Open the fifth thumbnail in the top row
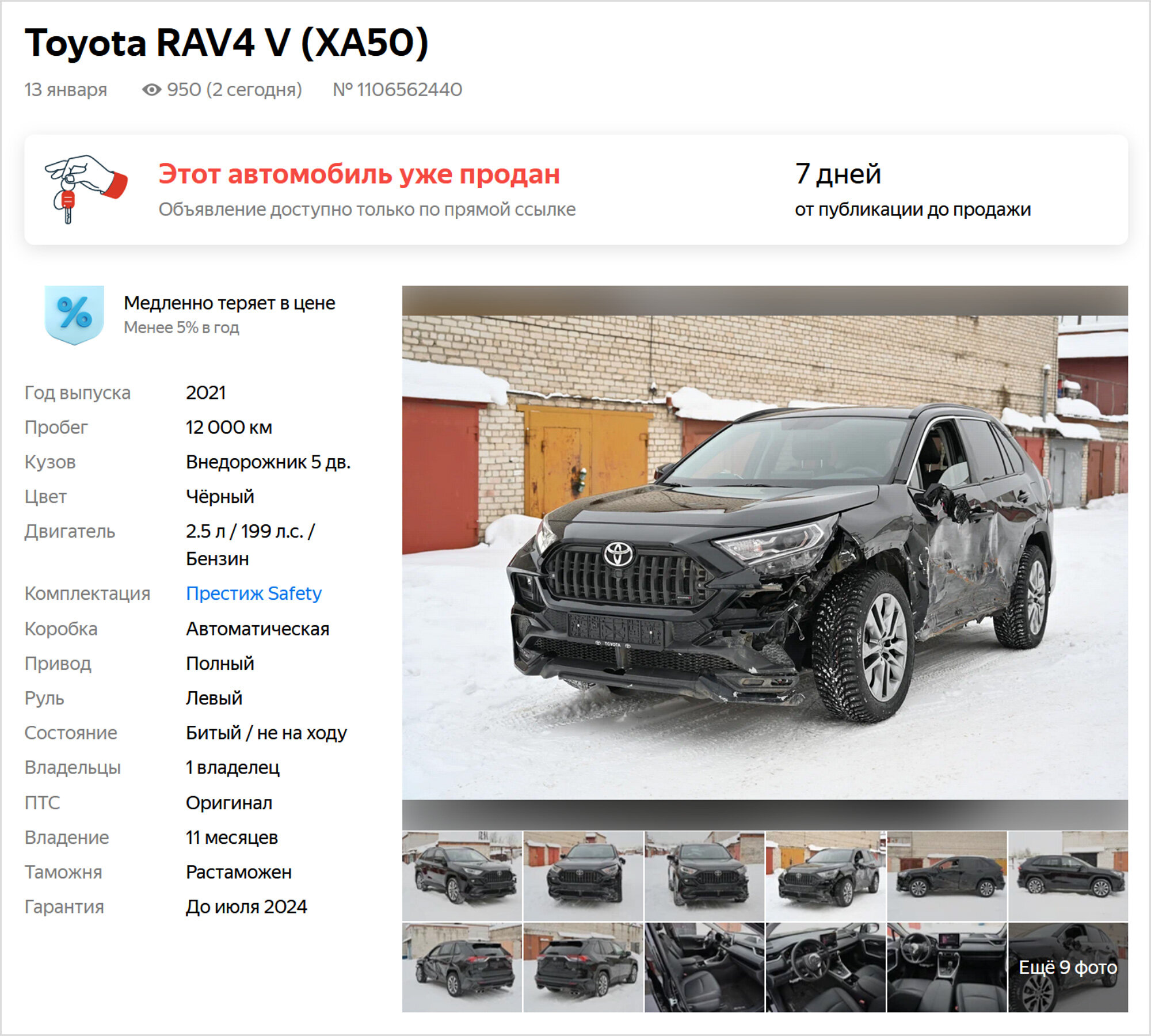 coord(947,875)
